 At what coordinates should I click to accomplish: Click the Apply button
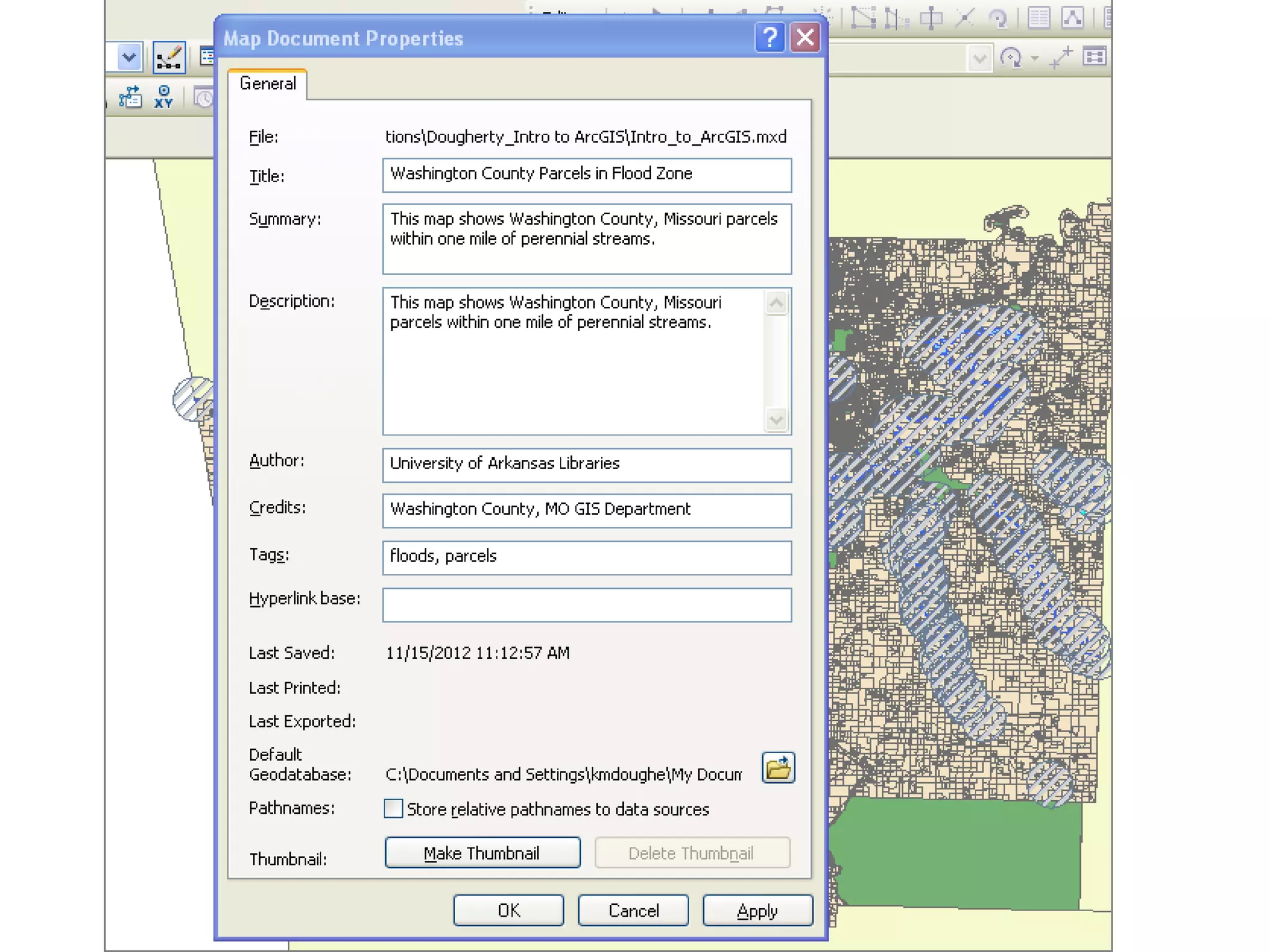point(757,910)
